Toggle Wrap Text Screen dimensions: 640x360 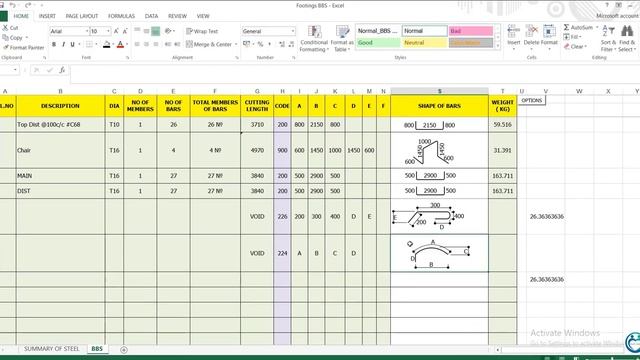202,31
